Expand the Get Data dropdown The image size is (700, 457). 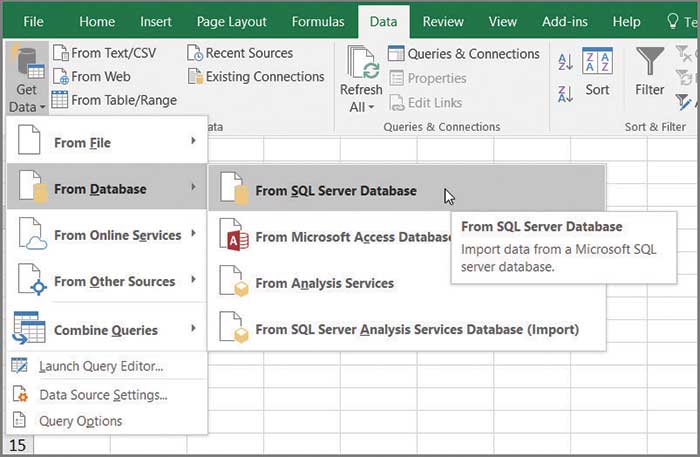pyautogui.click(x=26, y=106)
